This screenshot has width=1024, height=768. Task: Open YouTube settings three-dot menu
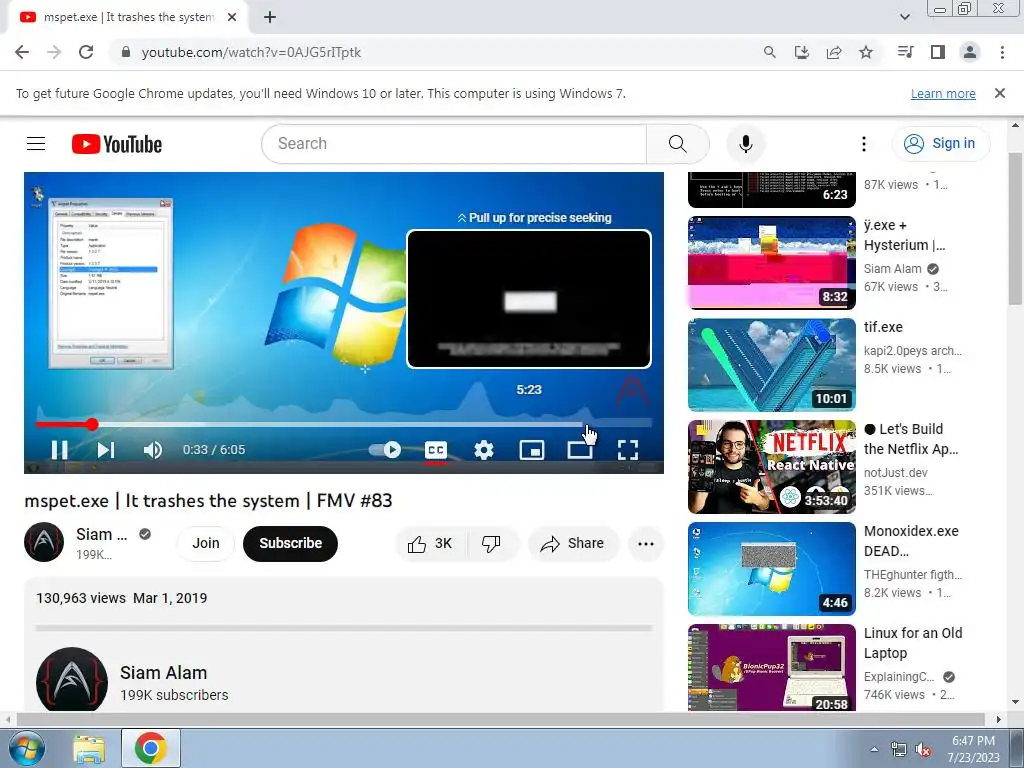pyautogui.click(x=863, y=144)
